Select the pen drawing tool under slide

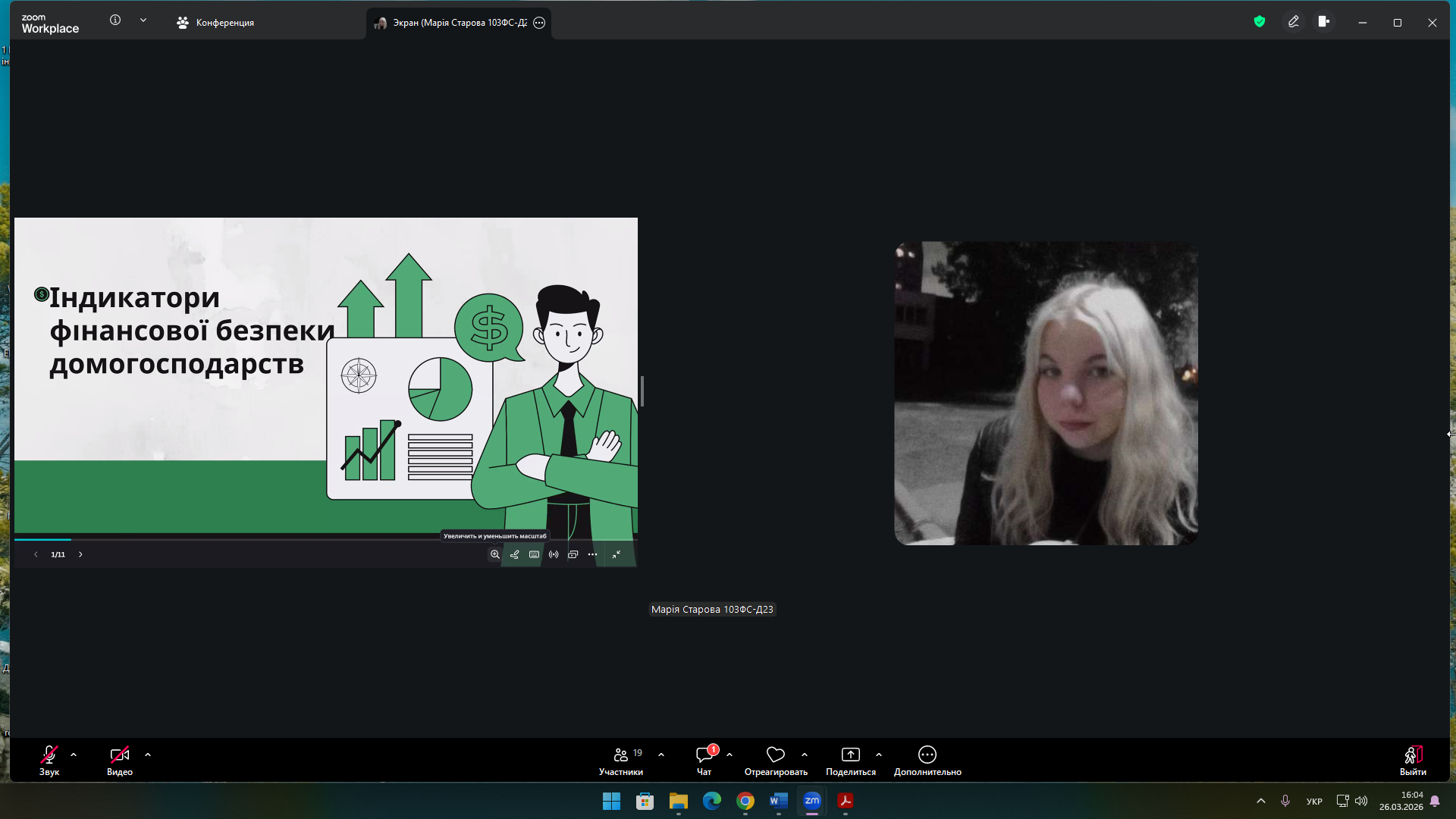point(514,554)
